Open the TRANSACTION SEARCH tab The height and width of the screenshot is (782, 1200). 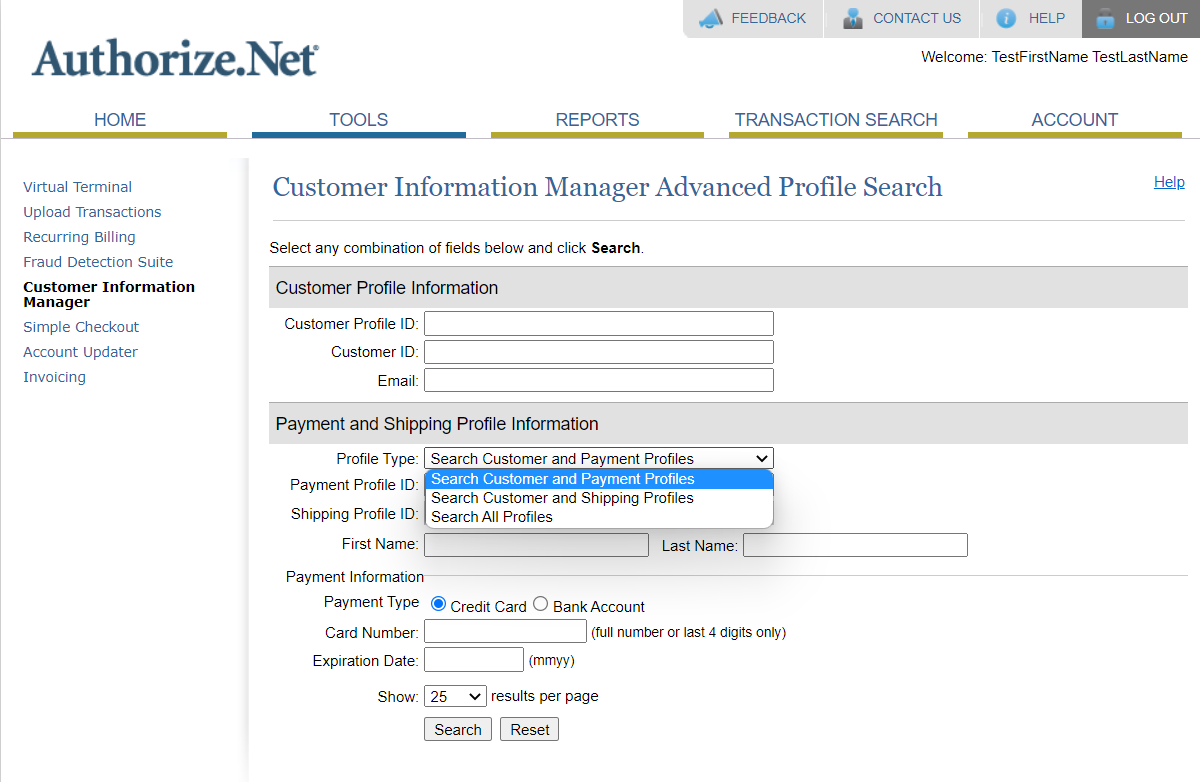click(836, 120)
